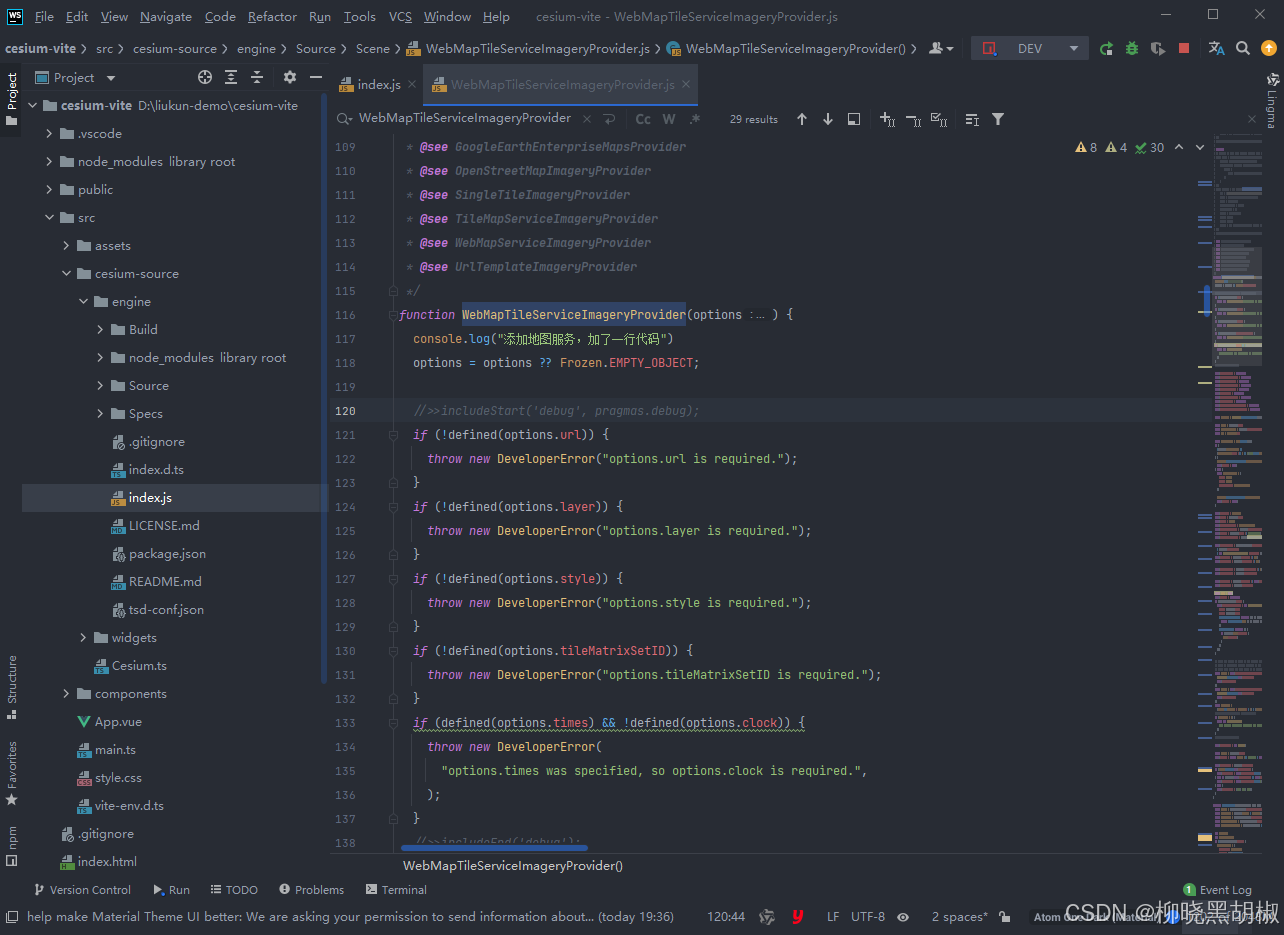
Task: Select all occurrences in find bar
Action: click(939, 119)
